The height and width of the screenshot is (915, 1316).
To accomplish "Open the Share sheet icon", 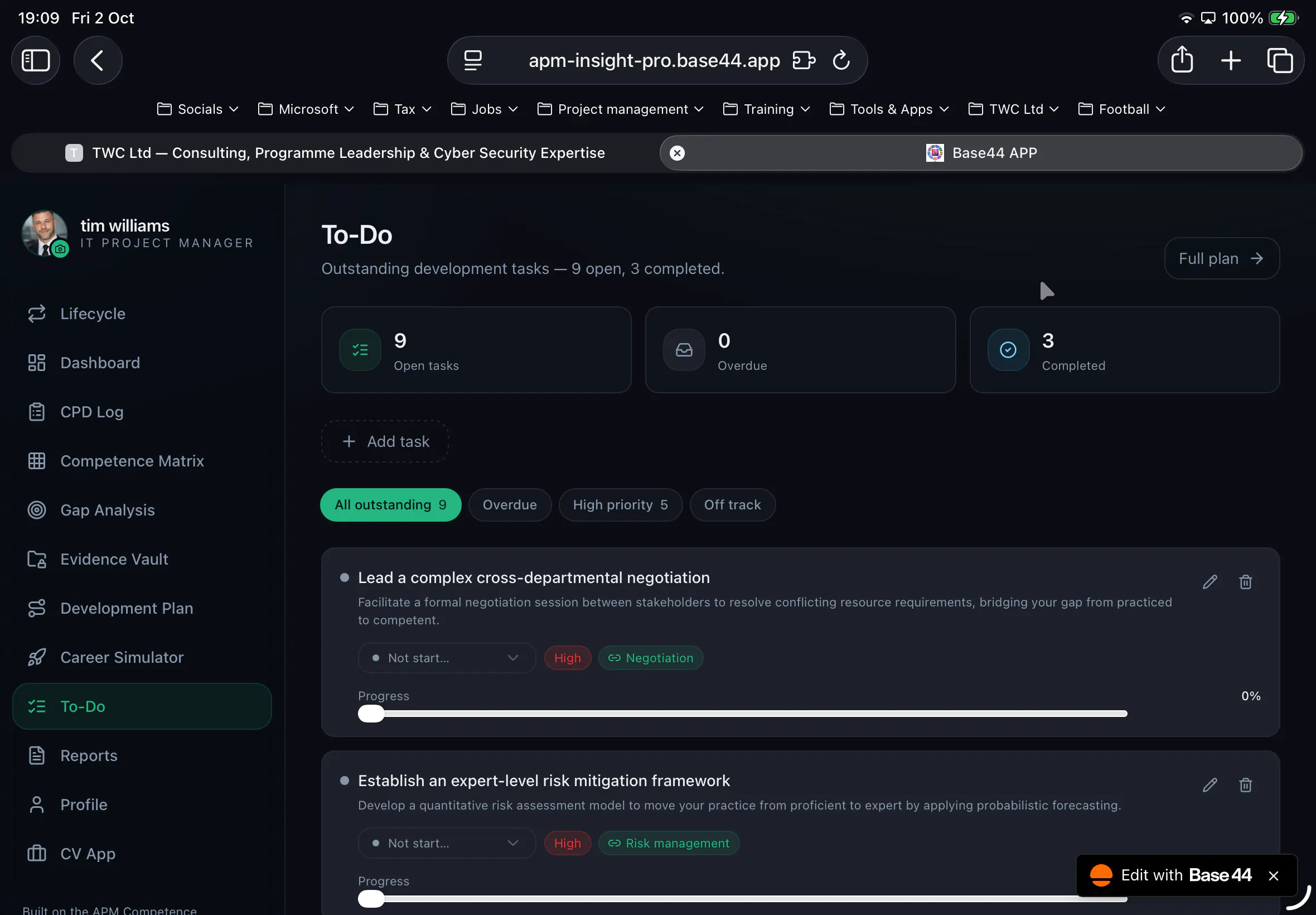I will pos(1182,60).
